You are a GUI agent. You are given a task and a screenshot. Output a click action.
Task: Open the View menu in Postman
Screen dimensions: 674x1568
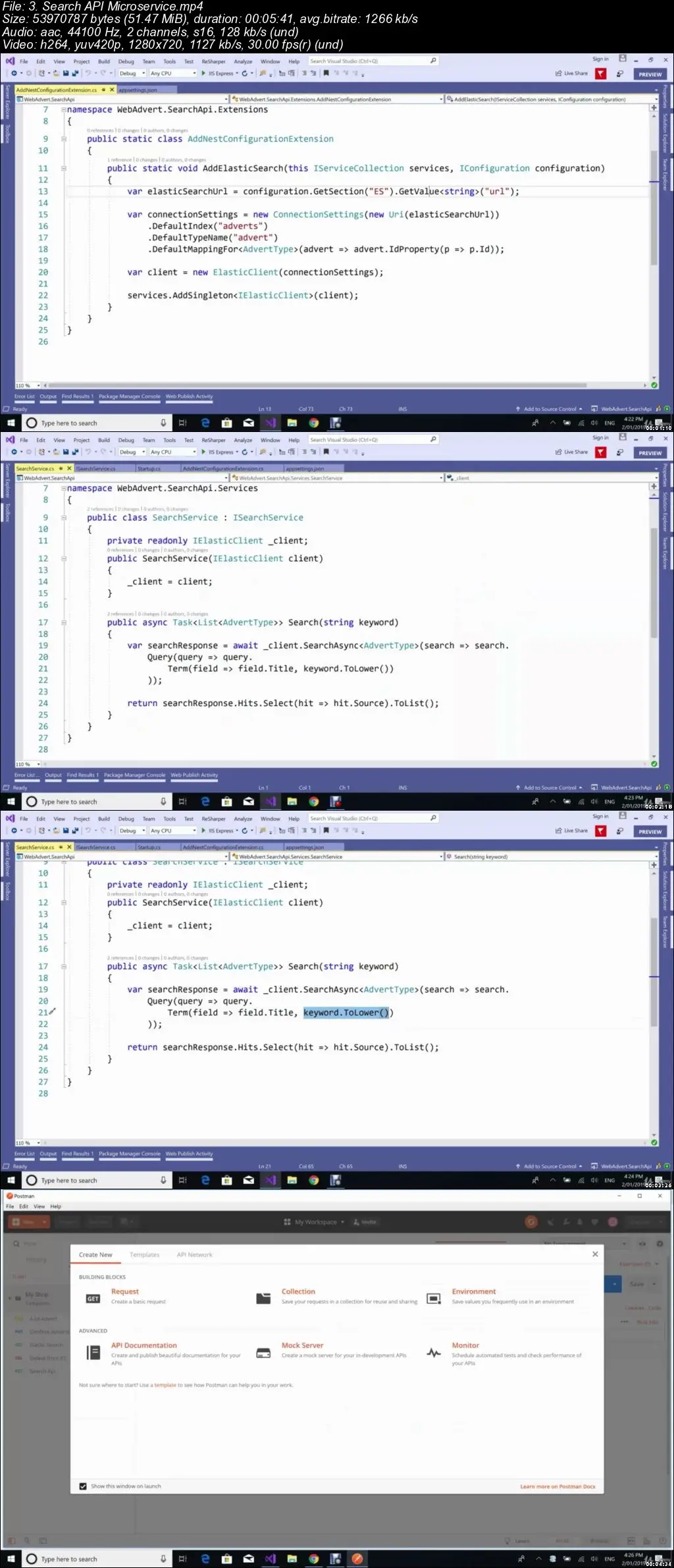tap(39, 1206)
